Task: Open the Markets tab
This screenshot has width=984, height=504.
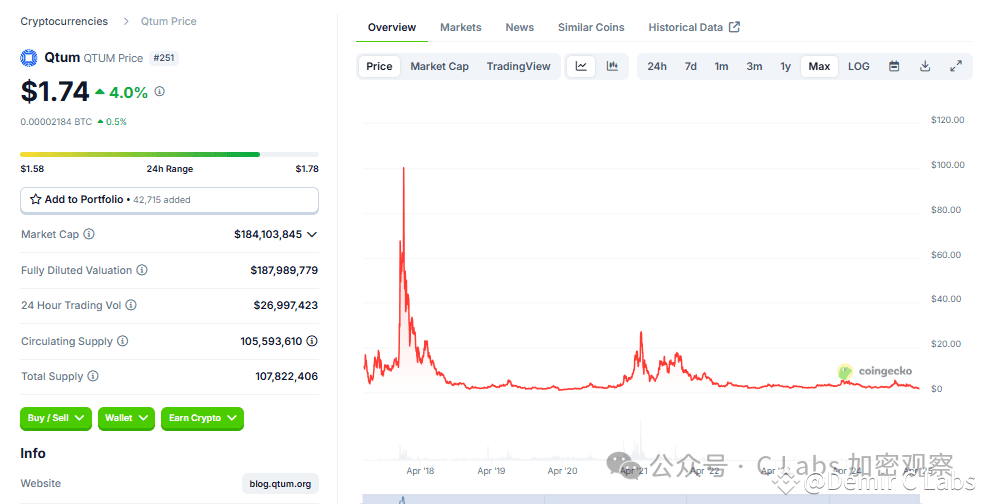Action: pos(460,27)
